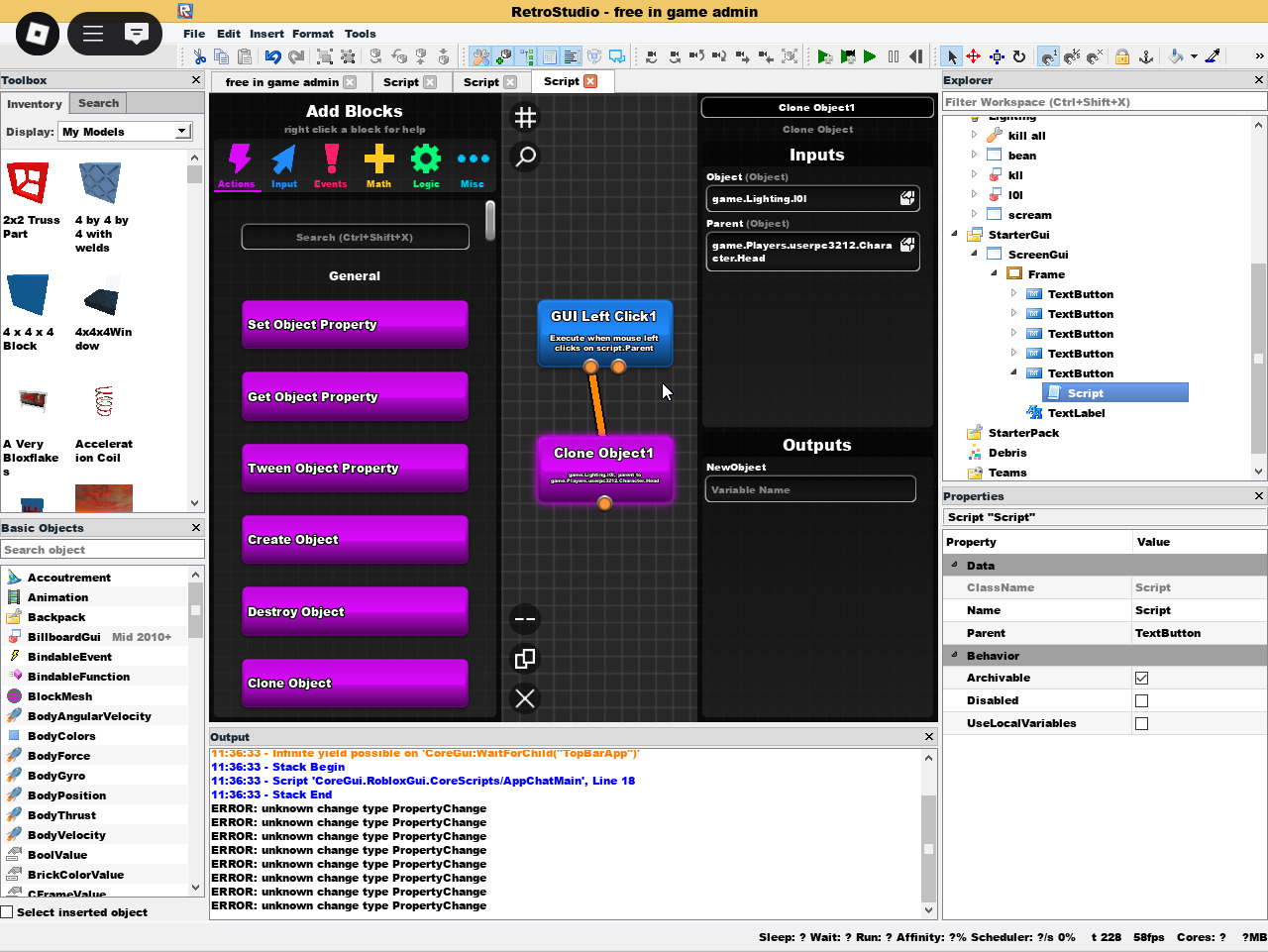Add a Set Object Property block
Image resolution: width=1268 pixels, height=952 pixels.
(x=355, y=324)
